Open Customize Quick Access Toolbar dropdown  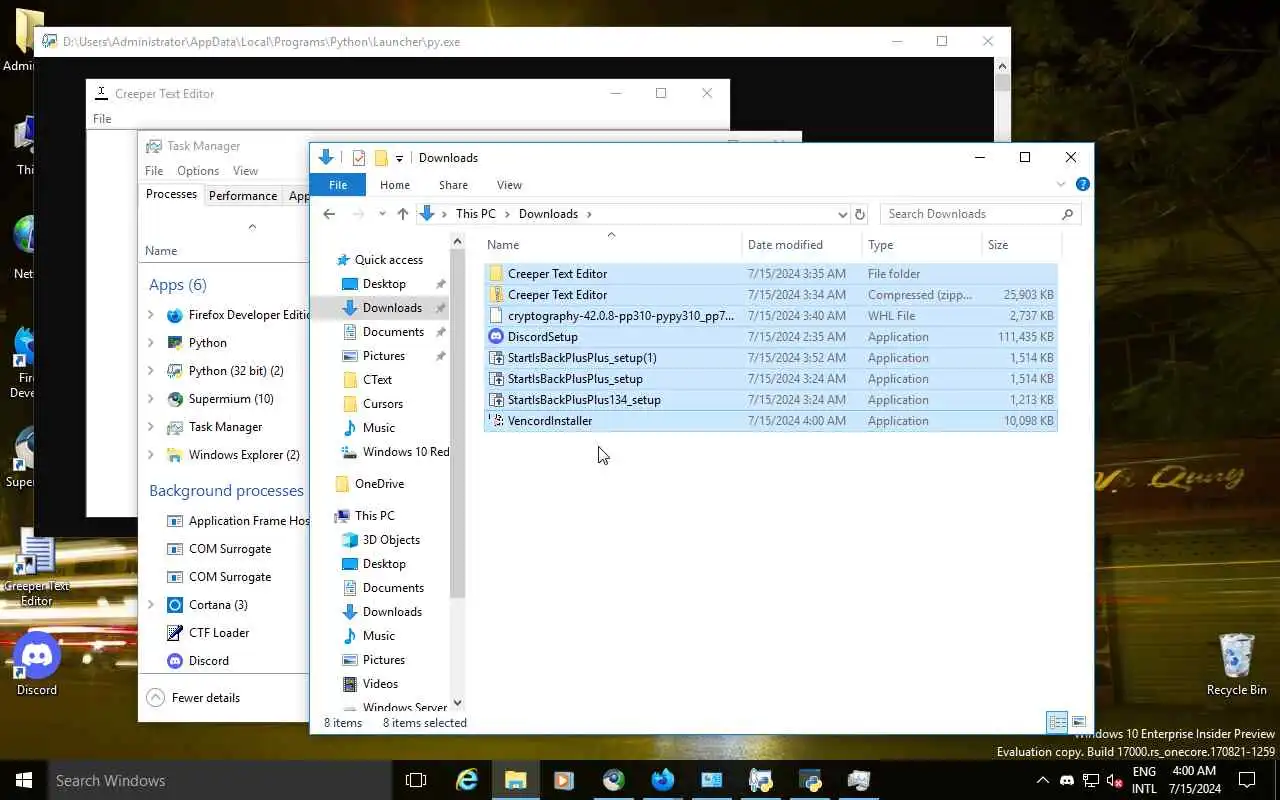point(399,158)
